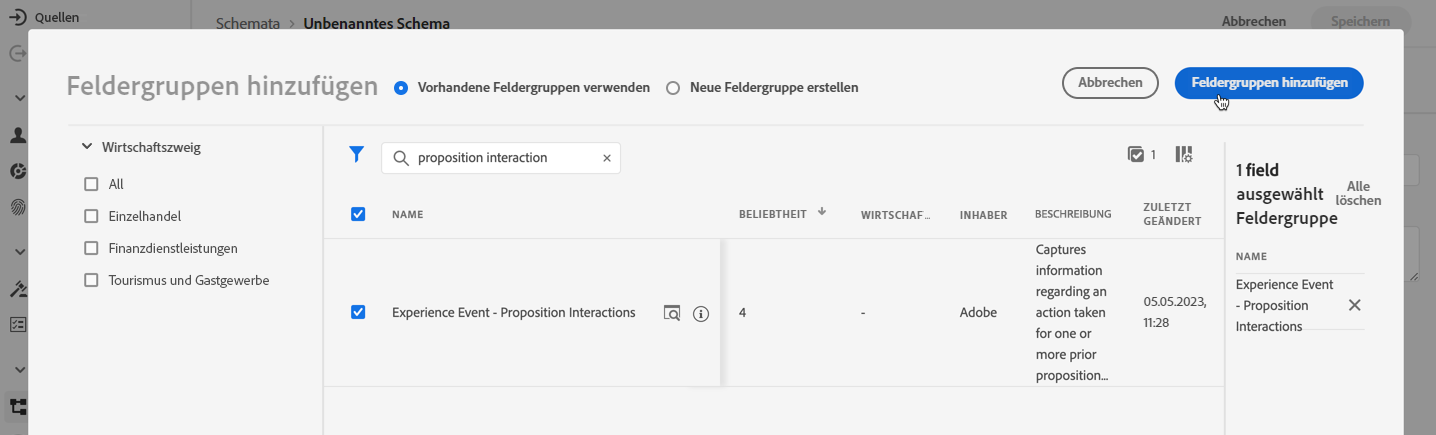Open the column settings icon
This screenshot has width=1436, height=435.
(1184, 154)
